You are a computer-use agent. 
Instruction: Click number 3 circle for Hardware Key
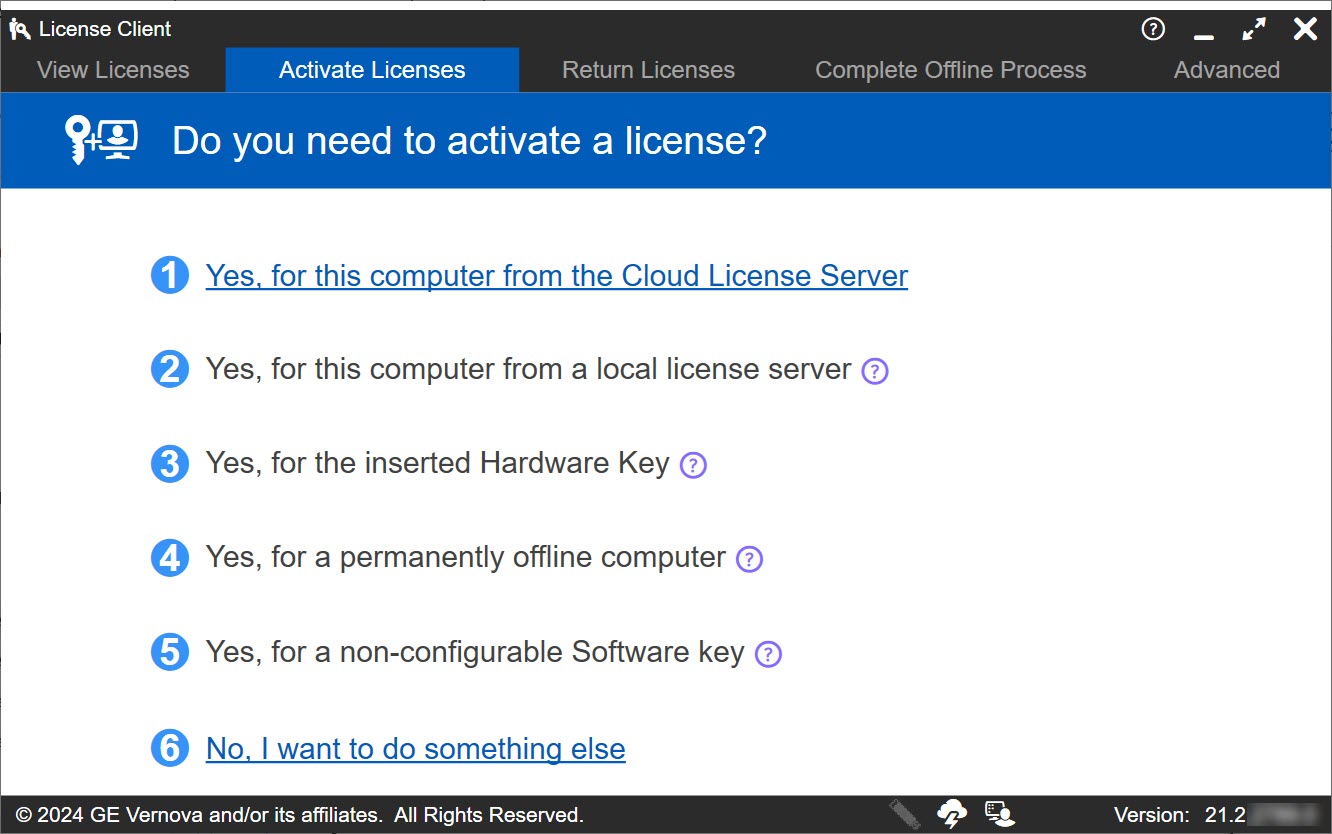[170, 464]
